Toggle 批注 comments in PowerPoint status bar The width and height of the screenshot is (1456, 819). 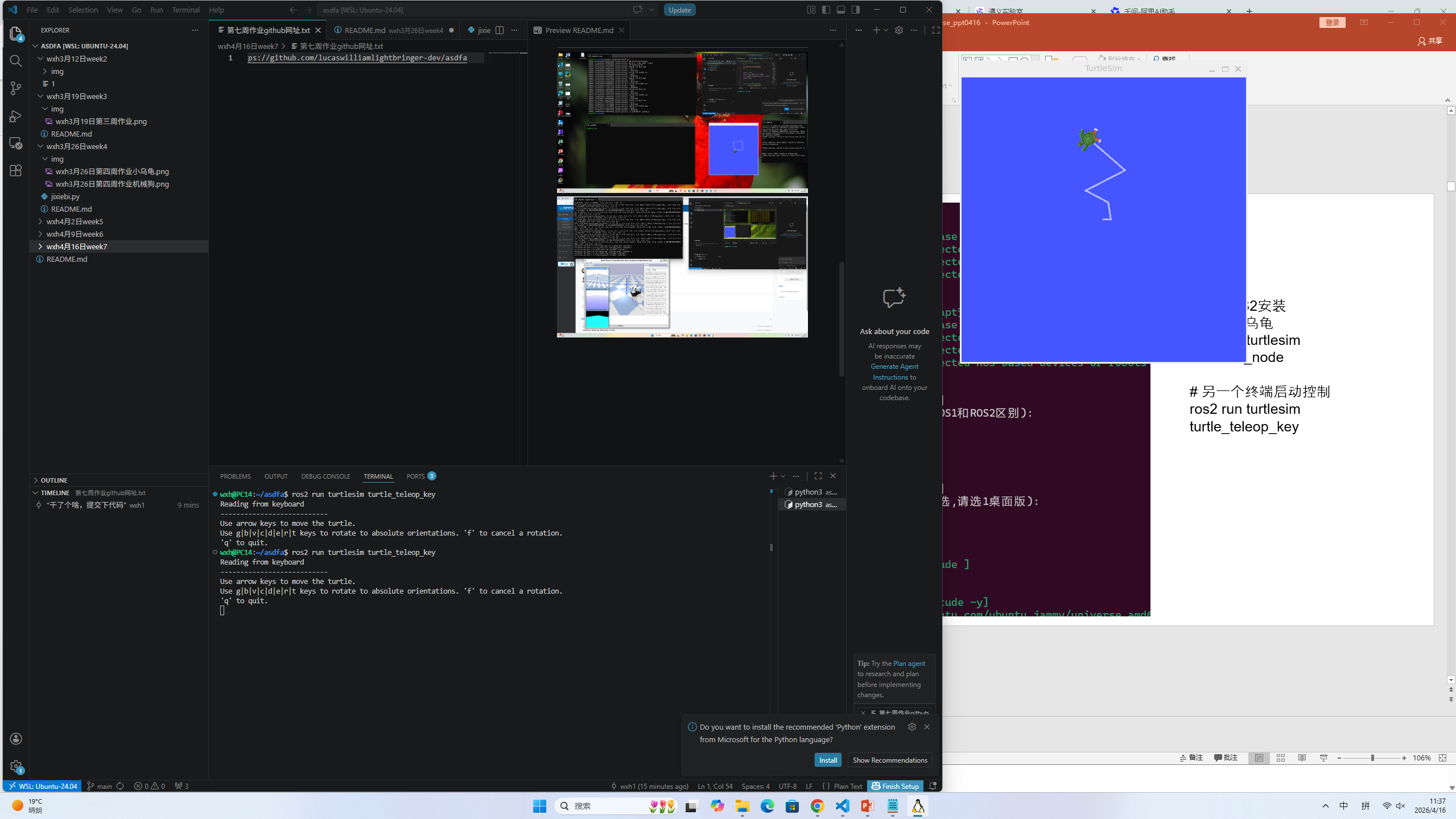(x=1226, y=758)
